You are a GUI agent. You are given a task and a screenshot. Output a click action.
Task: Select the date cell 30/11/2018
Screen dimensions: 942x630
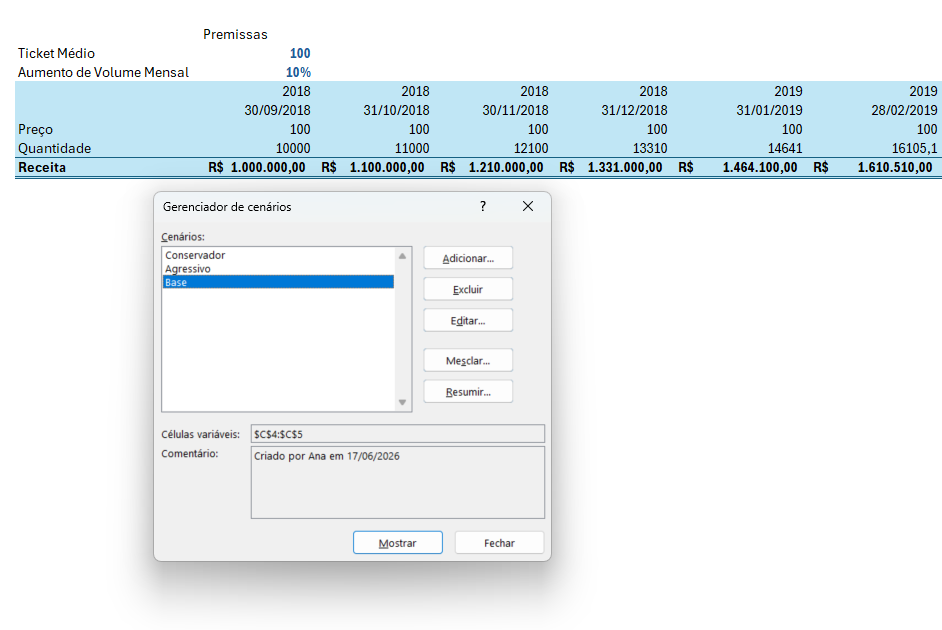[x=515, y=110]
